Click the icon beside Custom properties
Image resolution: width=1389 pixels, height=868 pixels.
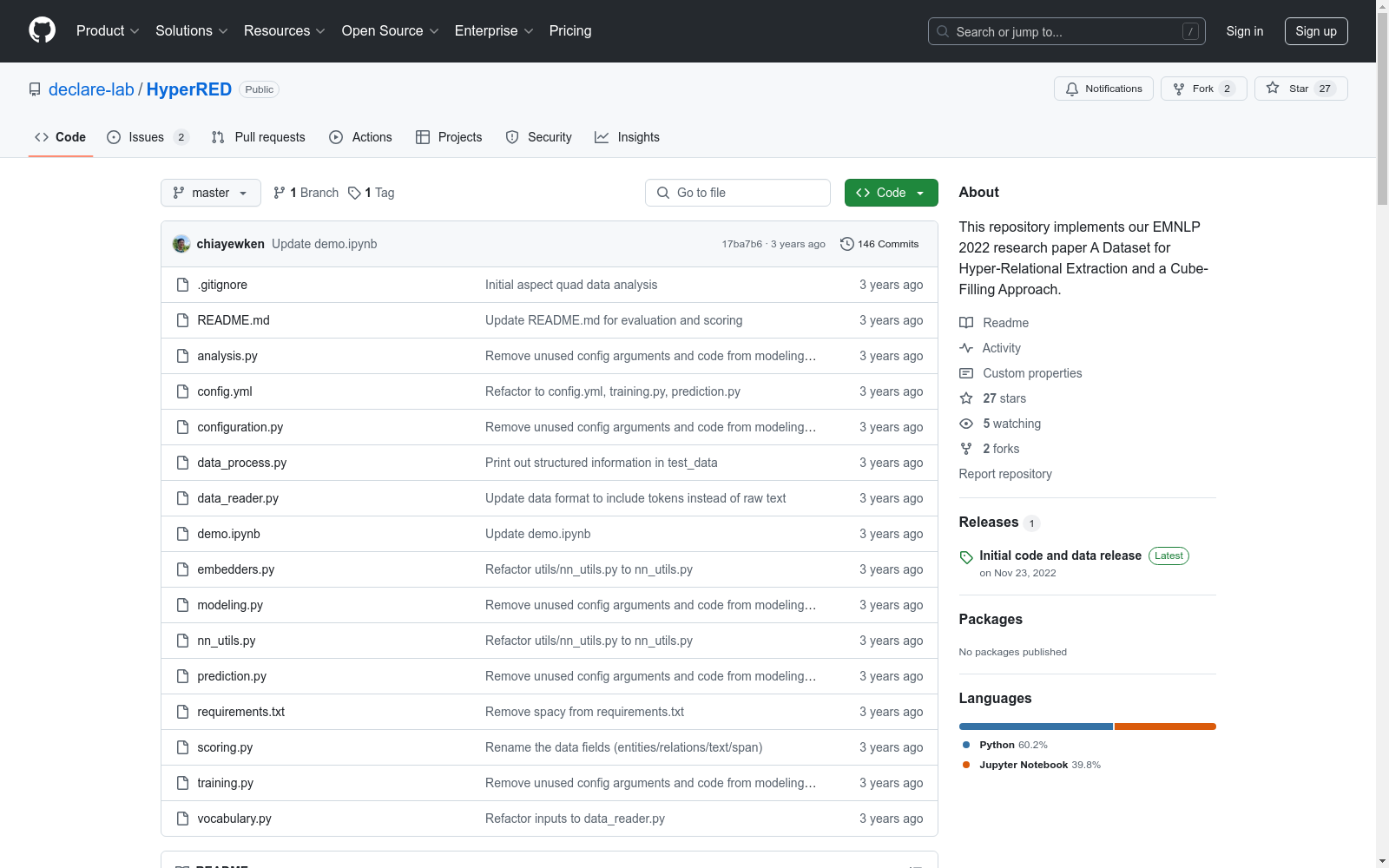click(x=966, y=373)
